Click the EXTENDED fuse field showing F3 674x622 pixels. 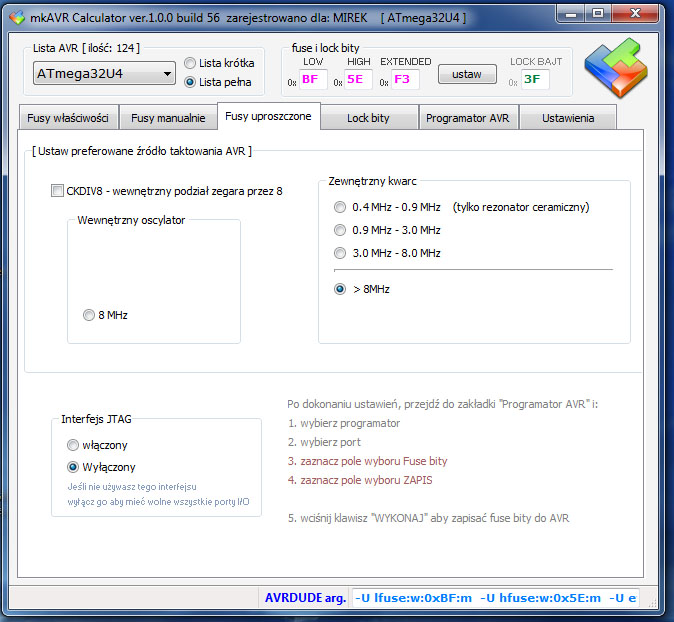pos(404,79)
